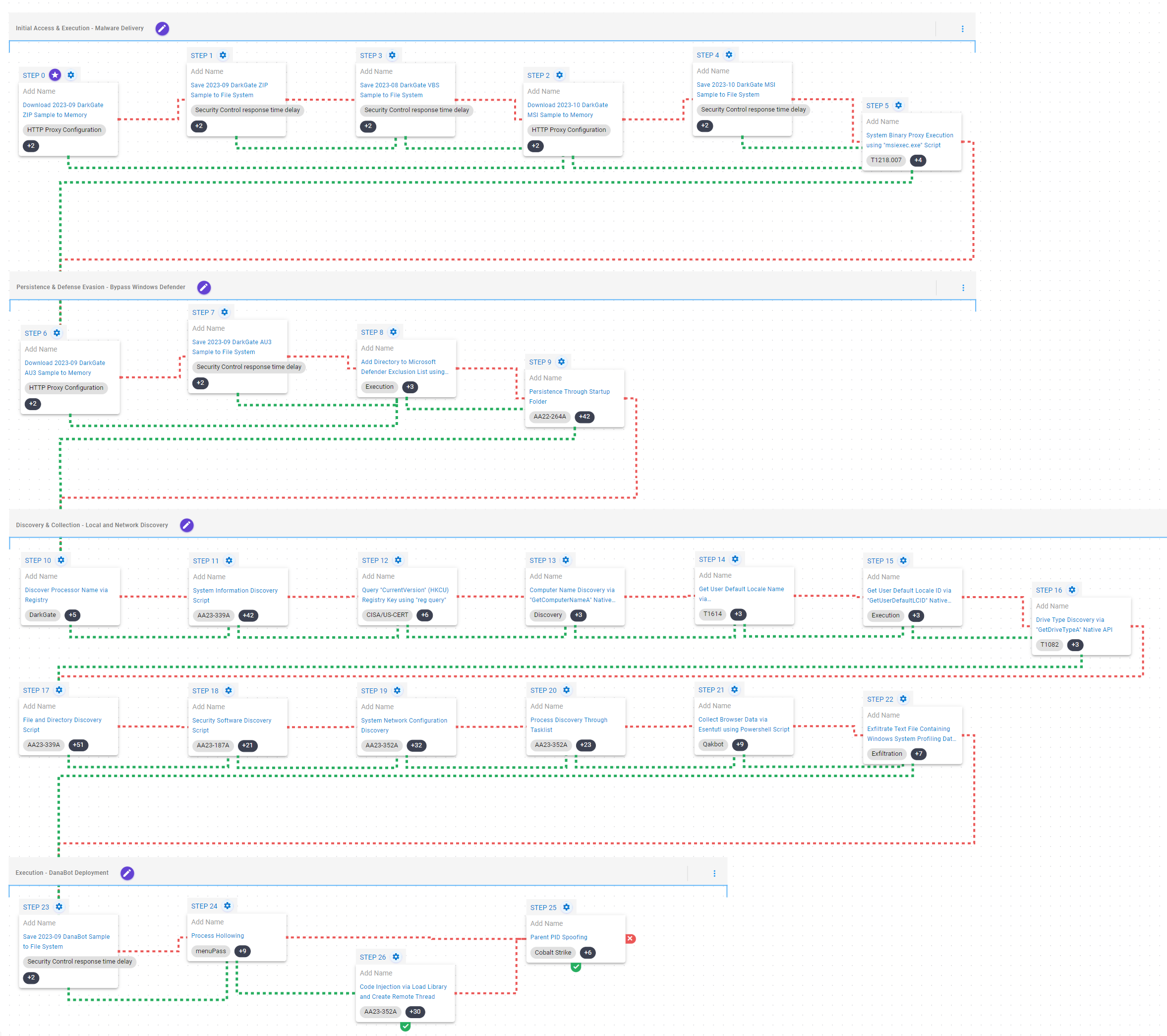Edit the Discovery & Collection phase title
This screenshot has width=1167, height=1036.
point(187,525)
